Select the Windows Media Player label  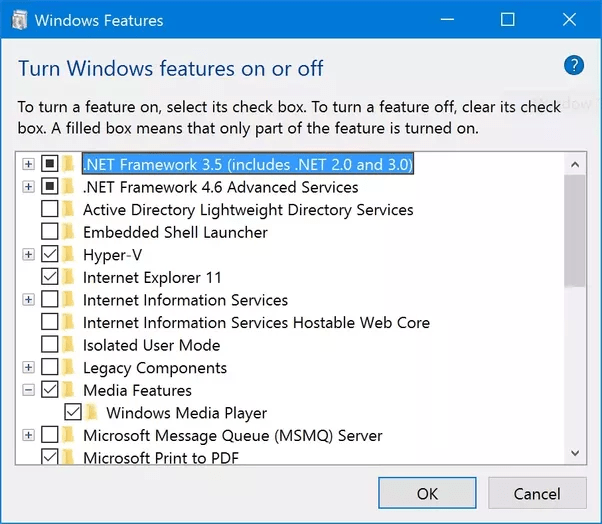click(x=187, y=413)
